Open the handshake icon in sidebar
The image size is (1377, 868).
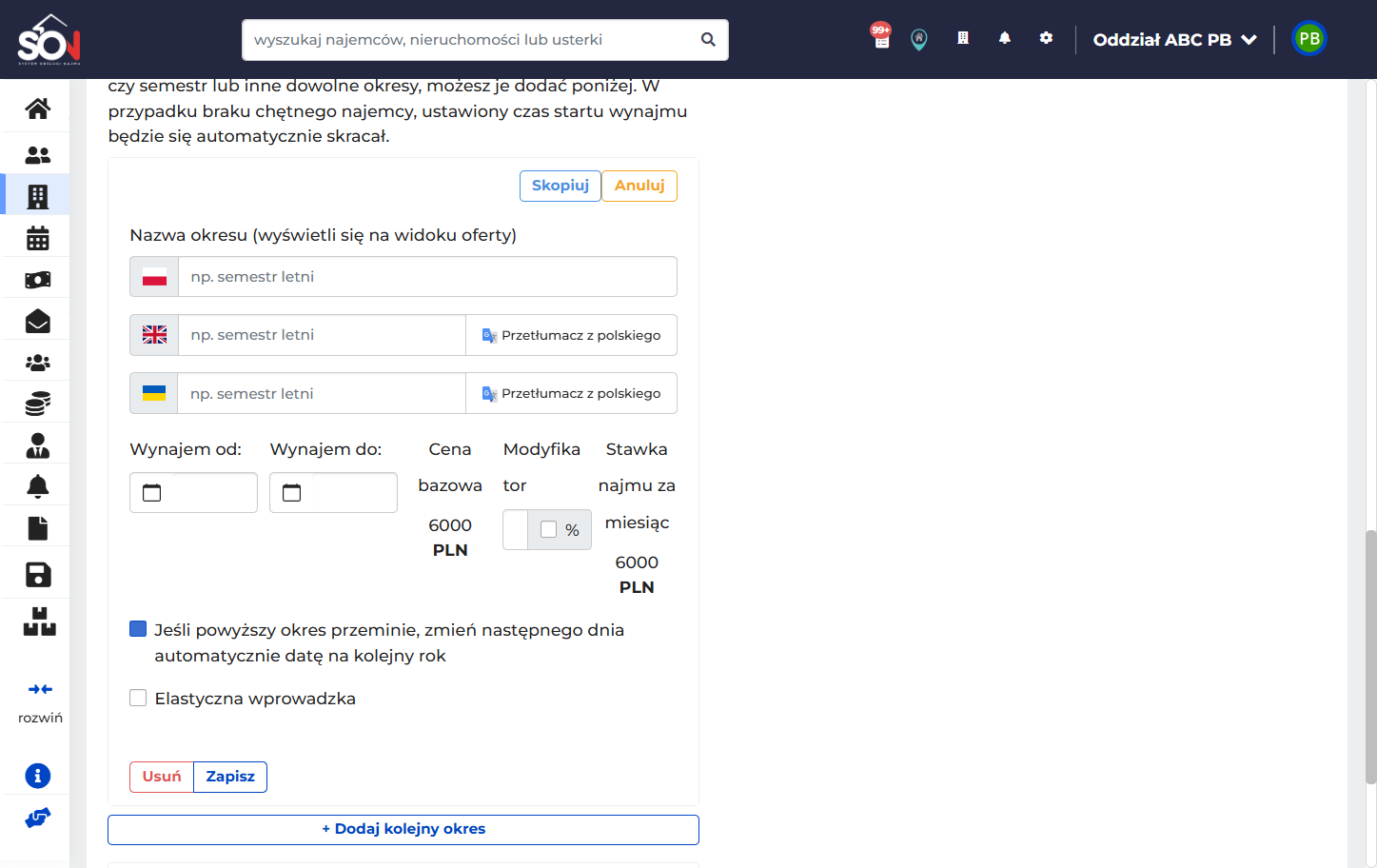click(38, 818)
